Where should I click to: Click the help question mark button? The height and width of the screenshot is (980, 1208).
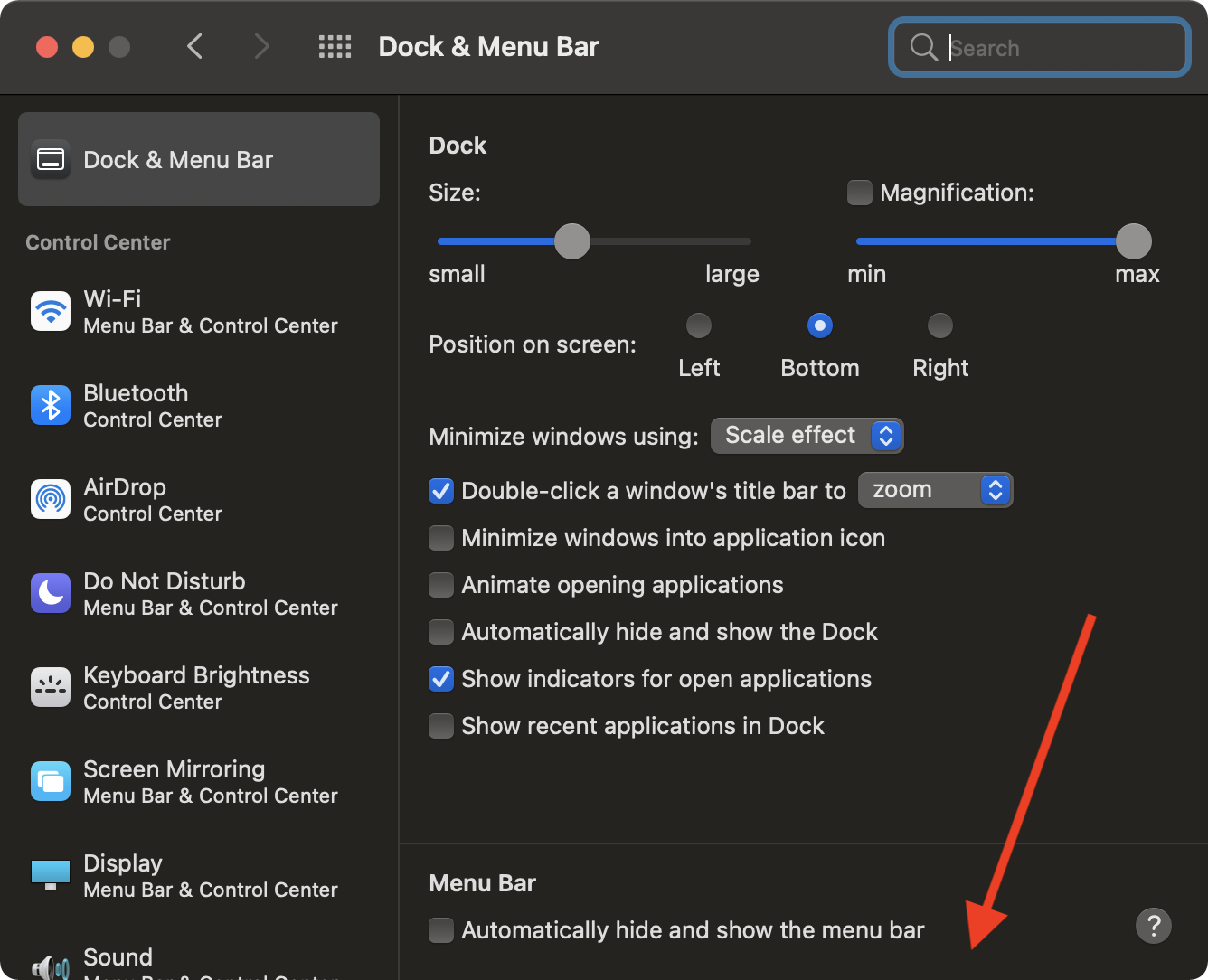pyautogui.click(x=1153, y=926)
